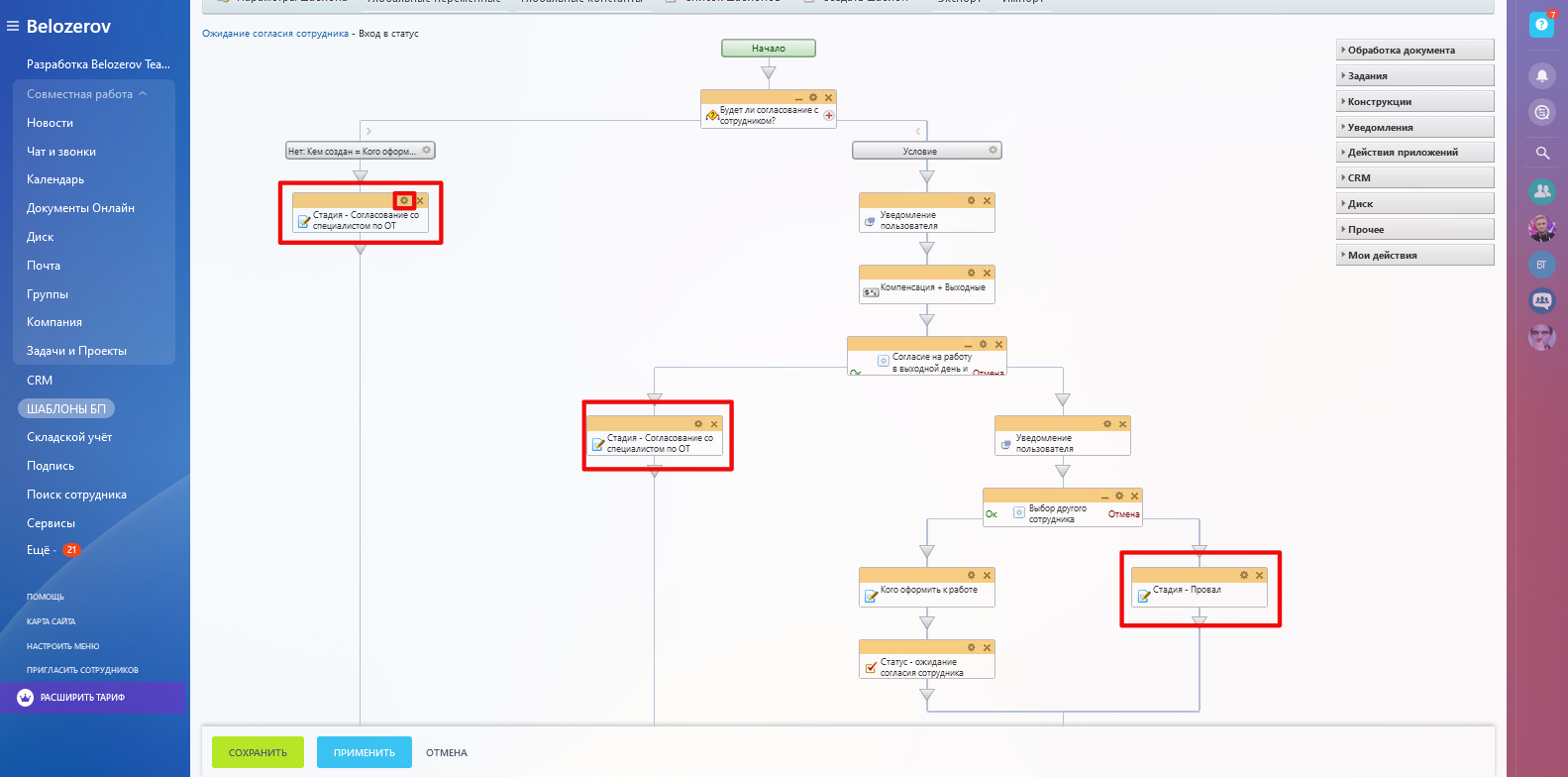
Task: Click the blue 'Применить' button
Action: [x=364, y=752]
